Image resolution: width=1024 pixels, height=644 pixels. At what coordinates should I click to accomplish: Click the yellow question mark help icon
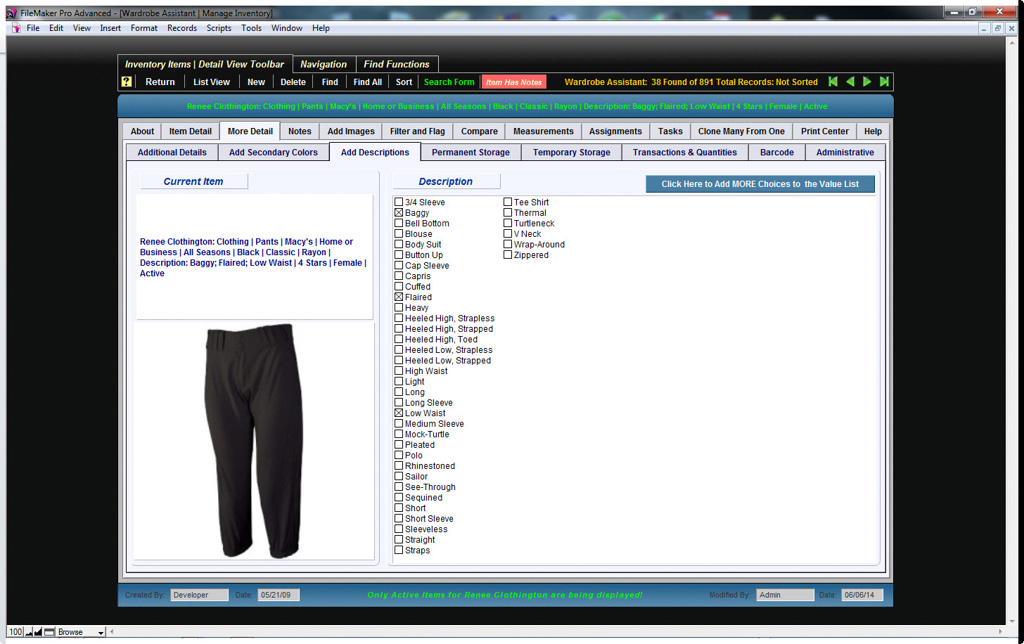[127, 82]
